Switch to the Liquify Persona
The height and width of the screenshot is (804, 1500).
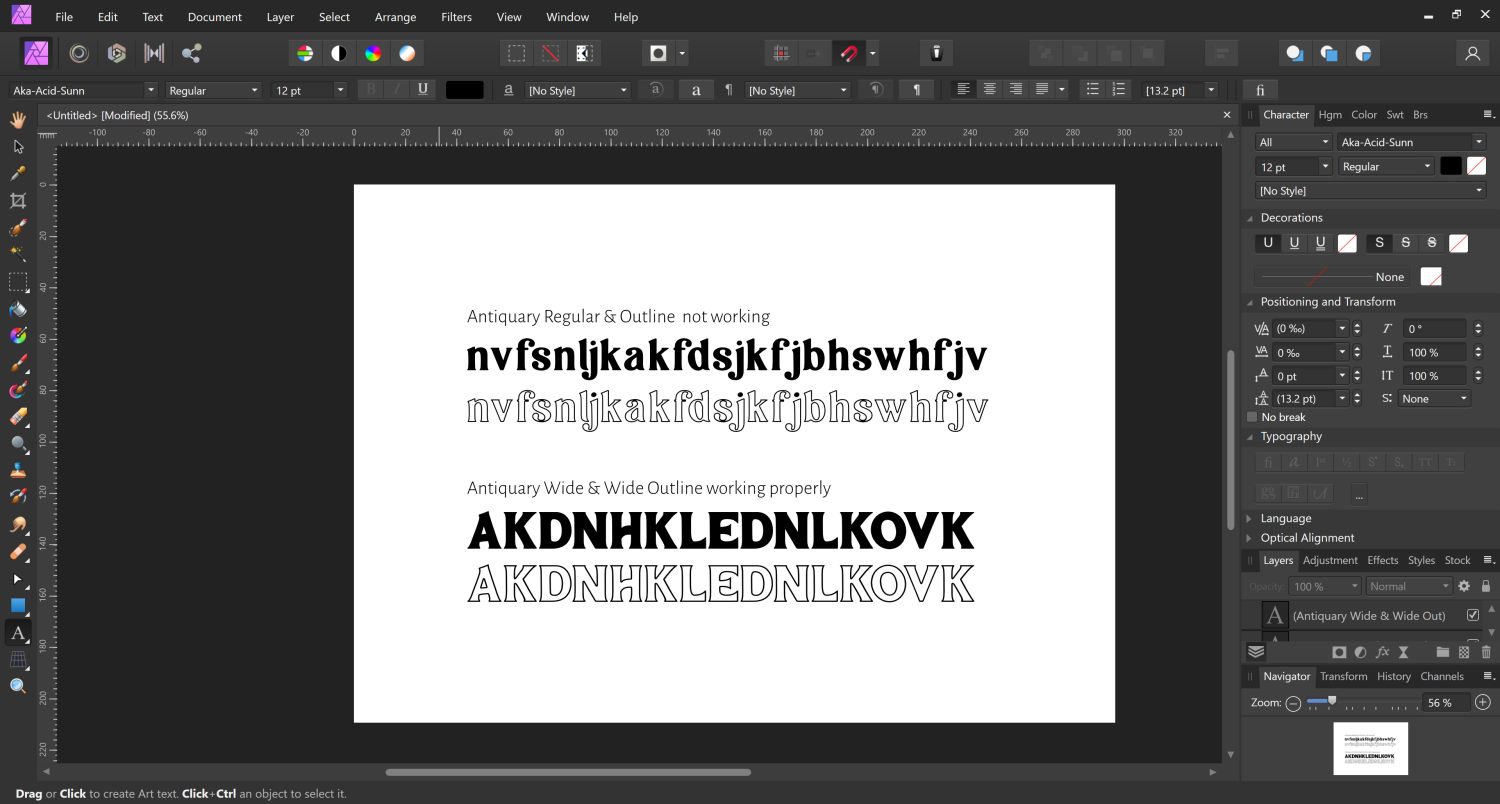[x=78, y=53]
